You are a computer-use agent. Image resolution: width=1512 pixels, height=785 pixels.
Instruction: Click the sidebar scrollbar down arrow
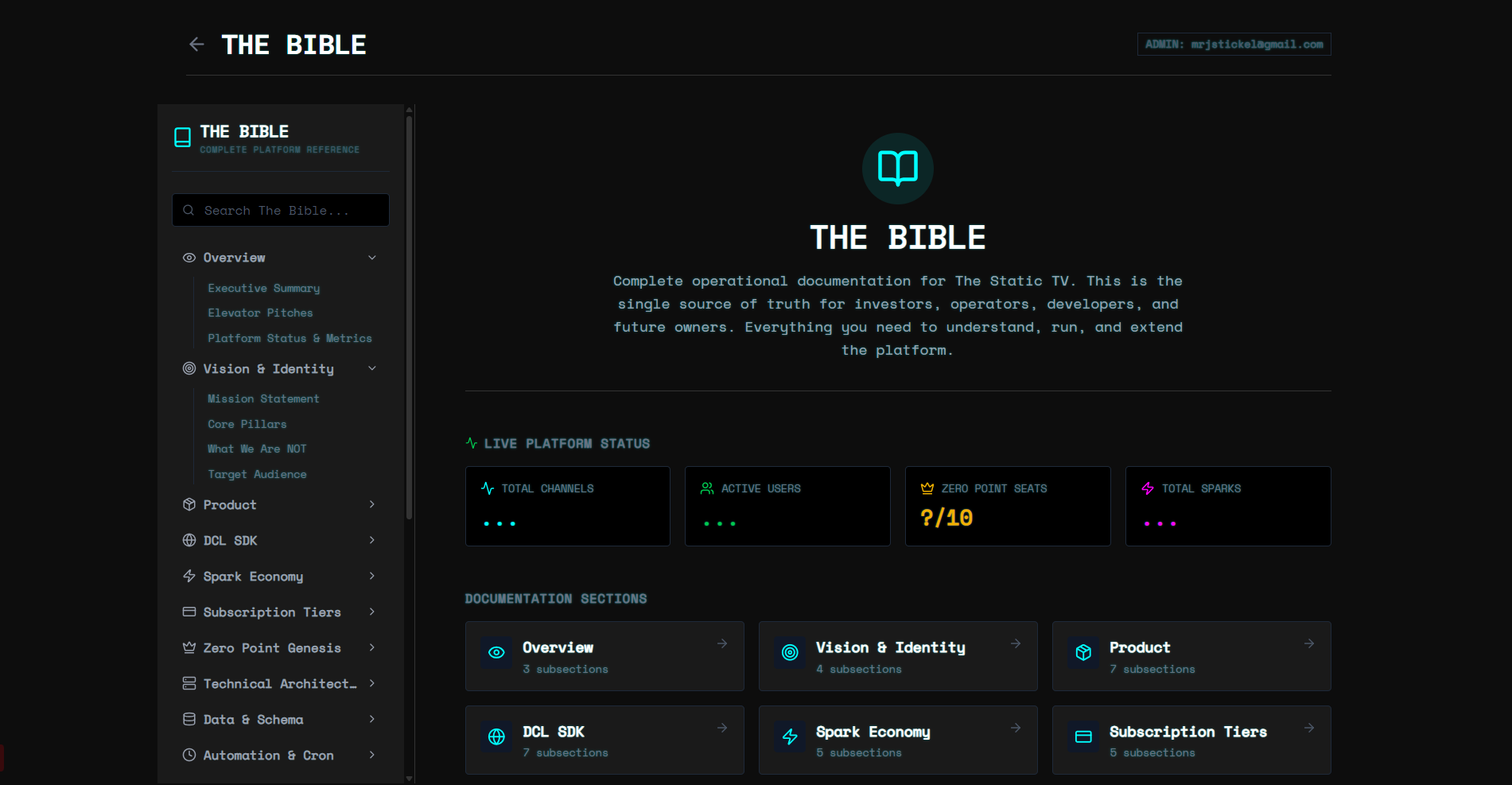(410, 778)
